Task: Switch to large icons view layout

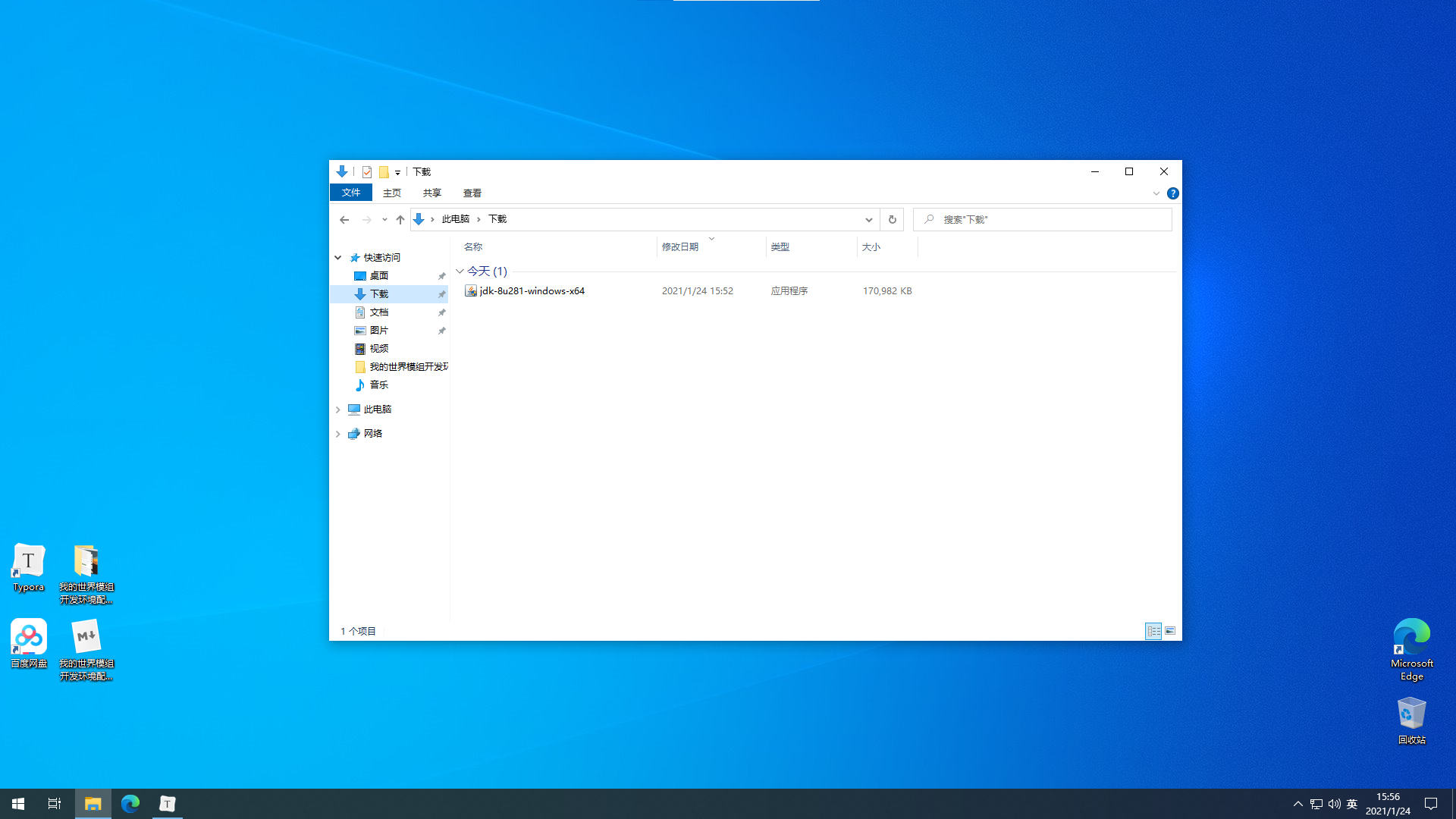Action: point(1170,631)
